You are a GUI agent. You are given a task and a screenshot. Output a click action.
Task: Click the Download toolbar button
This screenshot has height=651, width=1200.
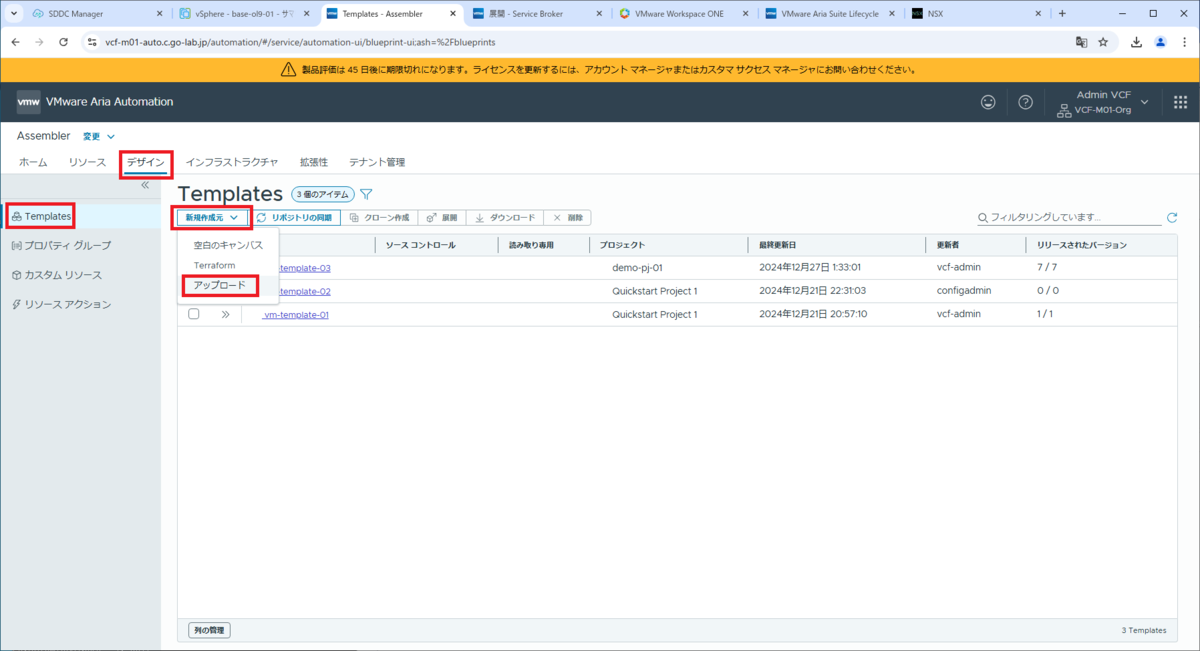pyautogui.click(x=505, y=217)
